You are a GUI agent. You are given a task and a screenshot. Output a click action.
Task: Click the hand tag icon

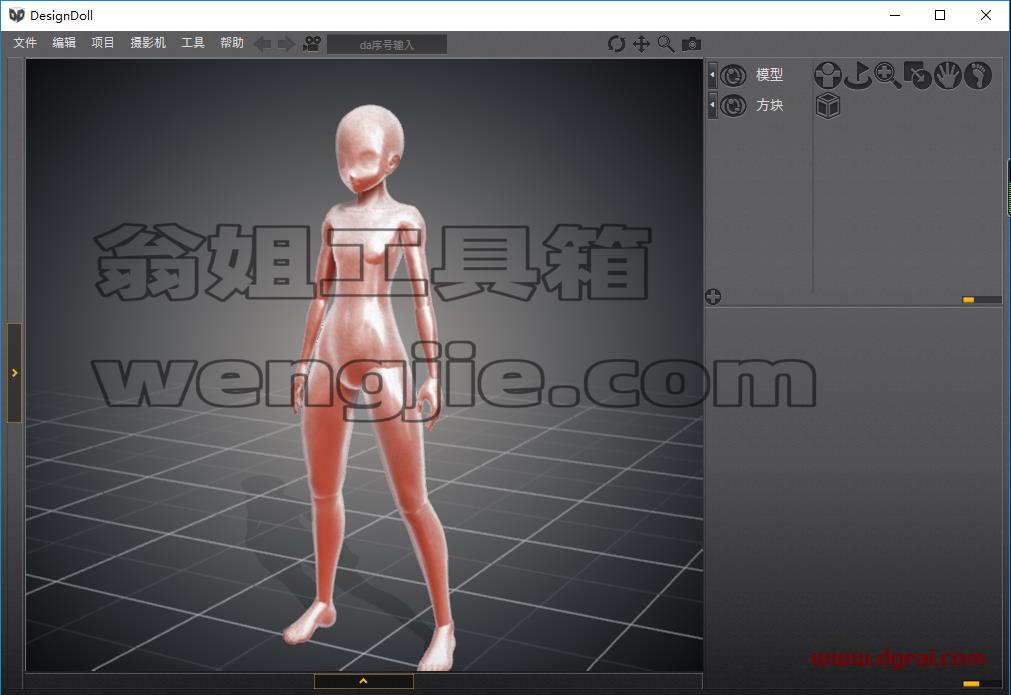[x=948, y=75]
